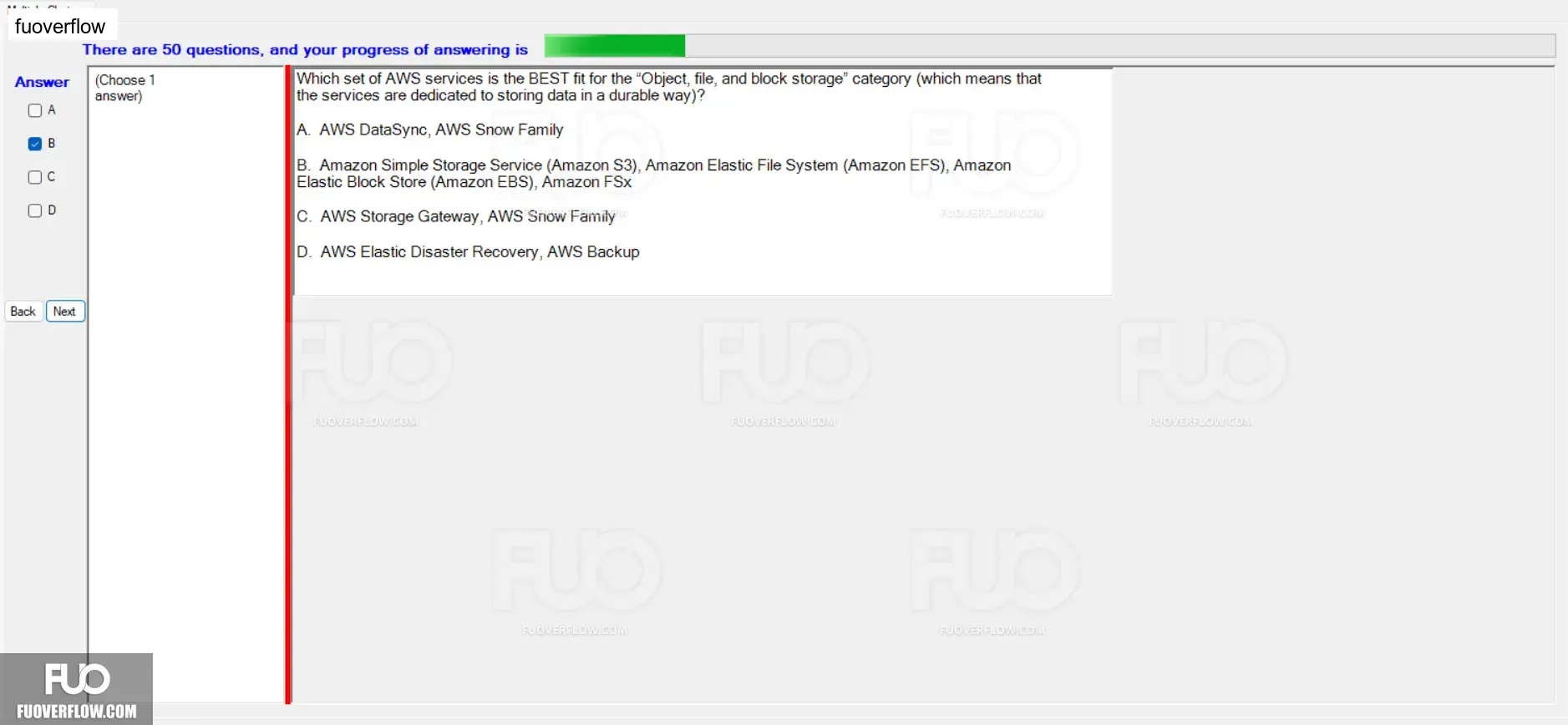Click the green answering progress bar

(1049, 46)
